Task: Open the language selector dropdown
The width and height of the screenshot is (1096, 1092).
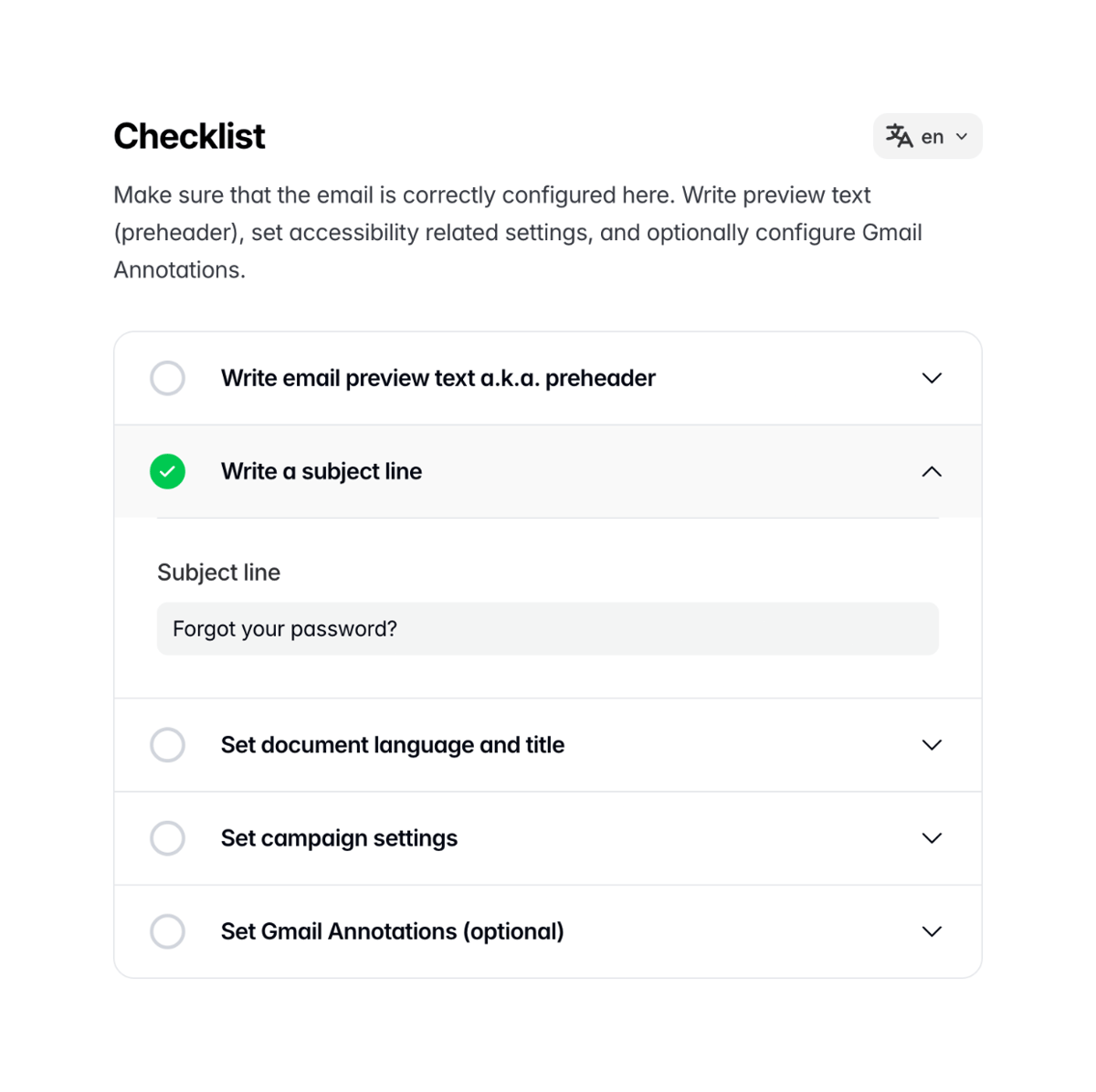Action: (927, 136)
